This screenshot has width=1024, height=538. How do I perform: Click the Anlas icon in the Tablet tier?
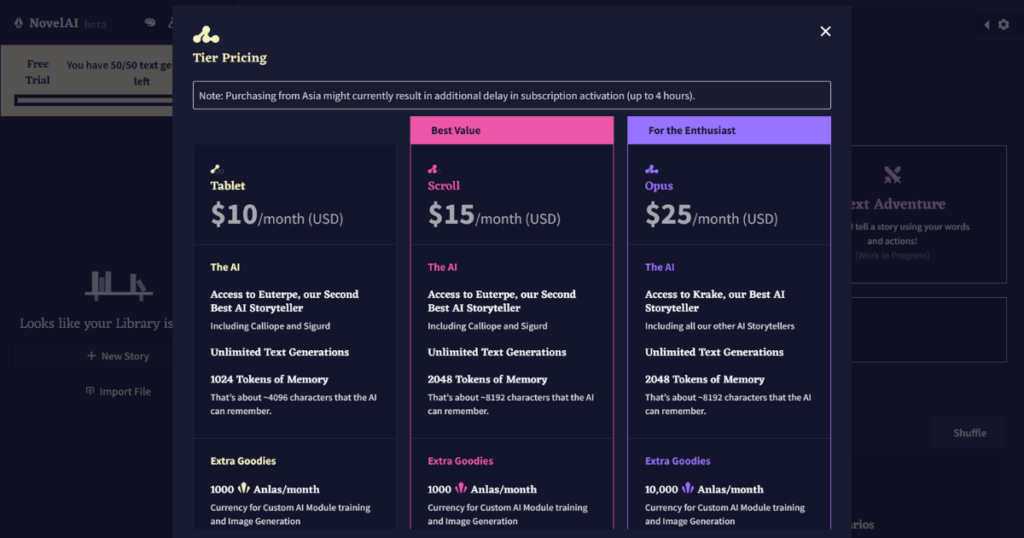coord(244,488)
